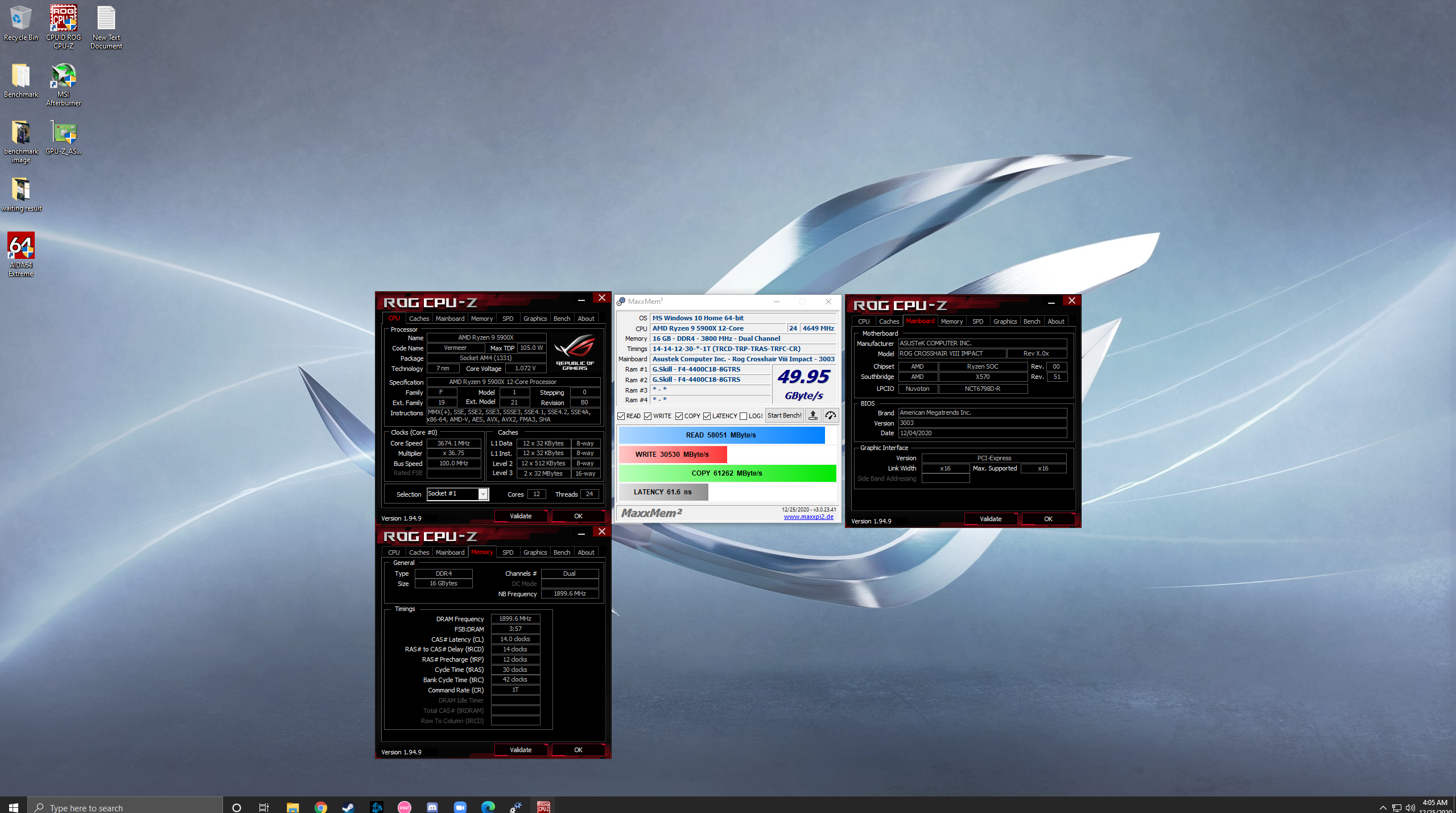
Task: Open File Explorer from taskbar
Action: pos(292,807)
